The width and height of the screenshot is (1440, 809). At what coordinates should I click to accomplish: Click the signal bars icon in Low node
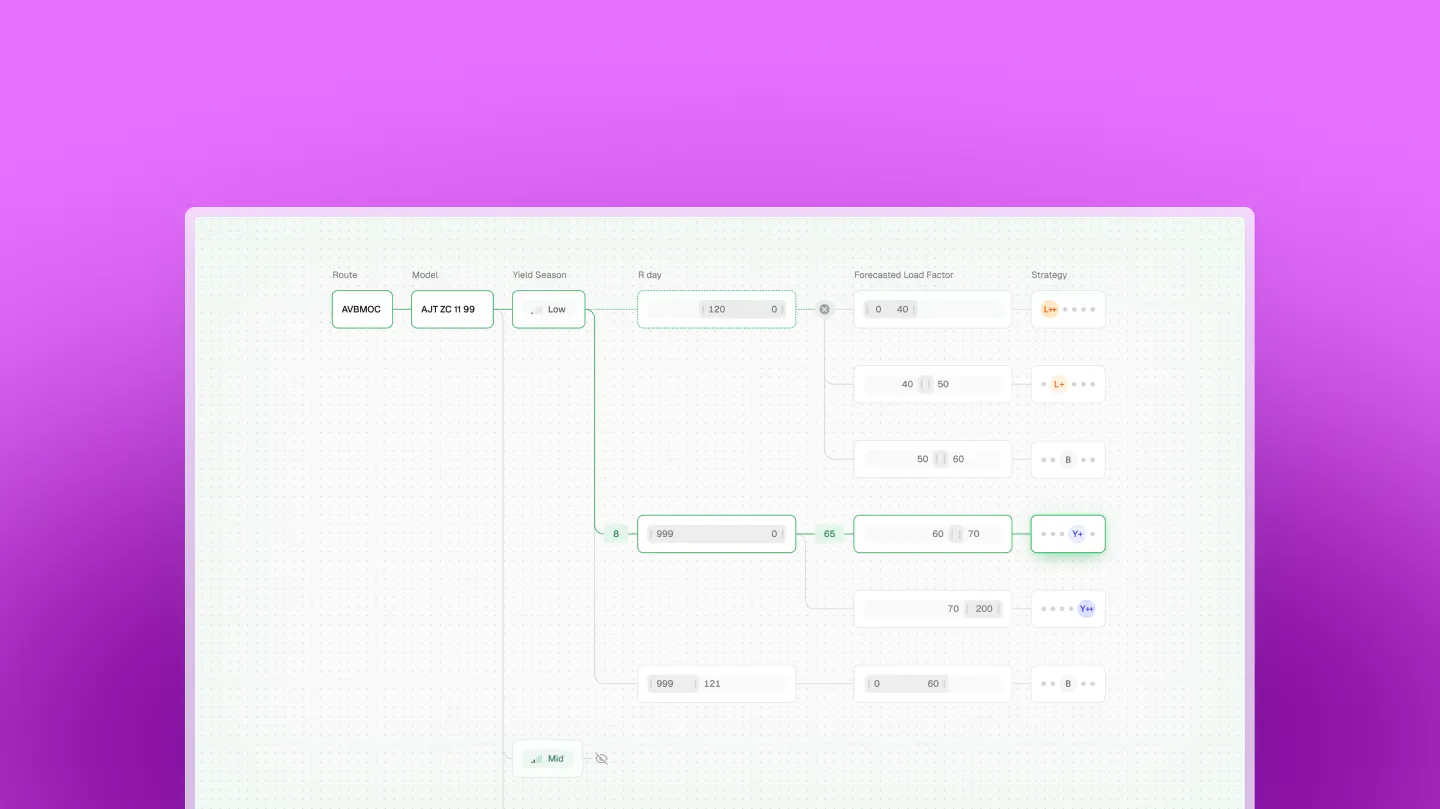point(537,310)
